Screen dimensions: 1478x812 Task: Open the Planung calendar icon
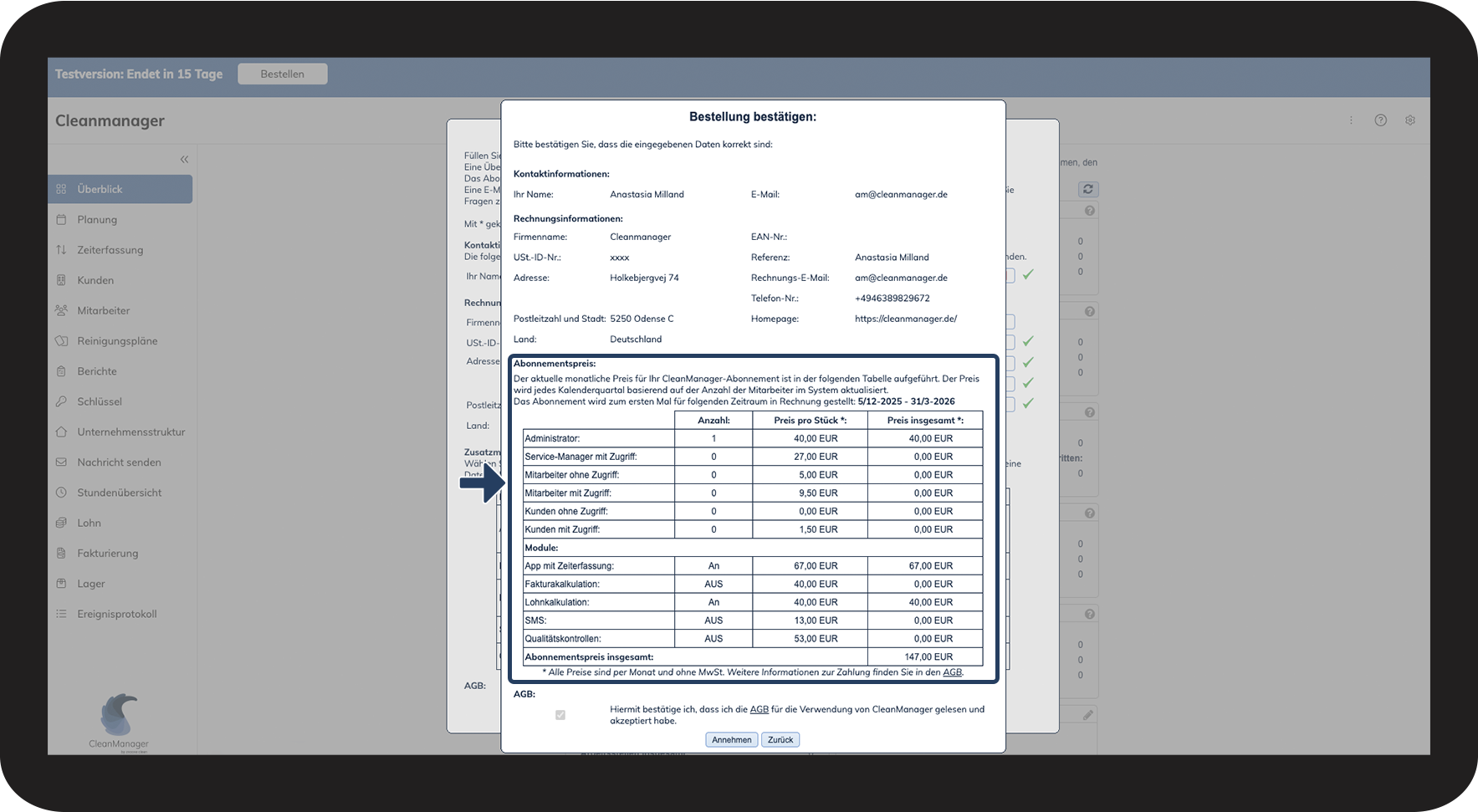(61, 219)
